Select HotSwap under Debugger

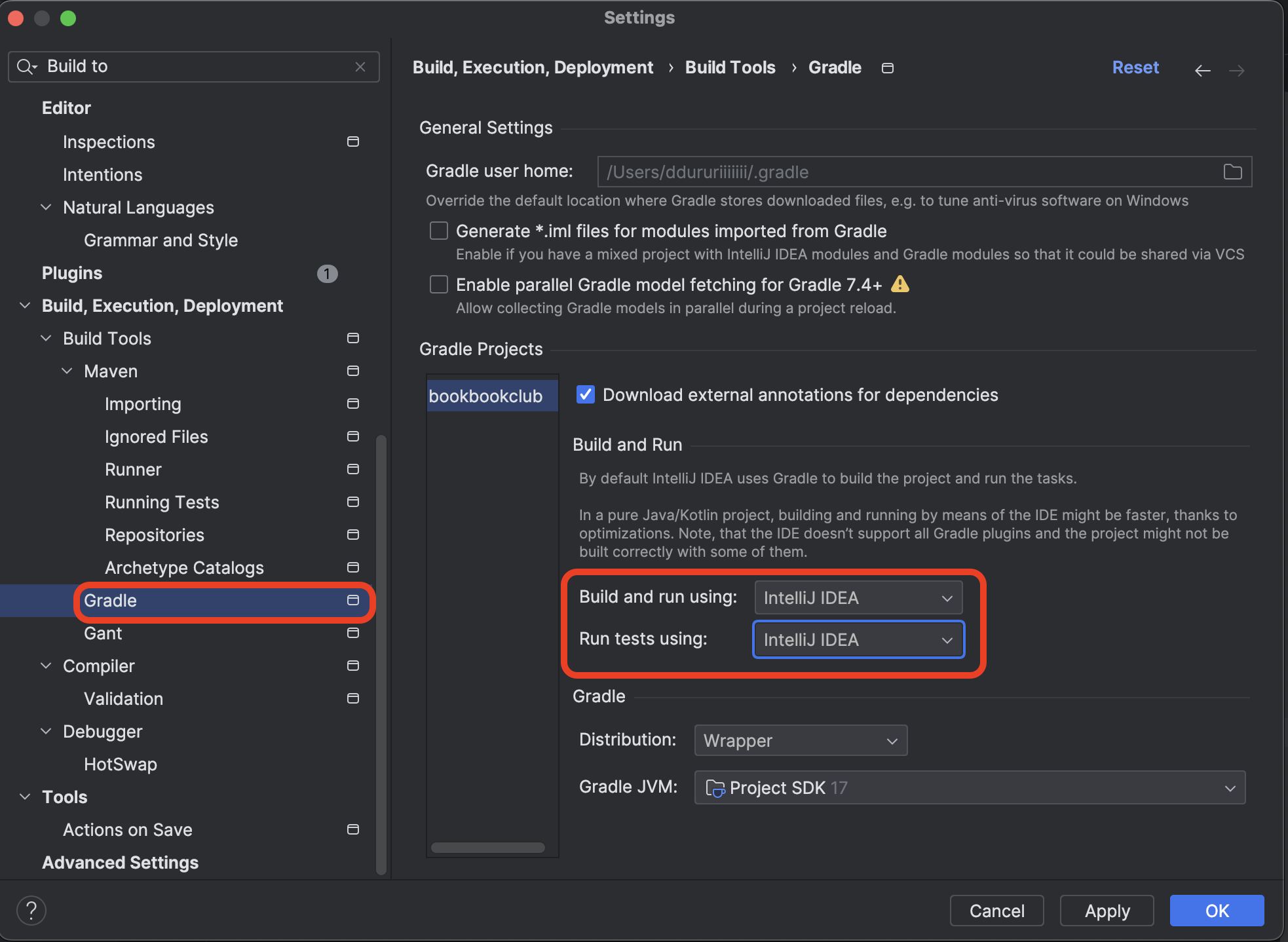[x=121, y=764]
